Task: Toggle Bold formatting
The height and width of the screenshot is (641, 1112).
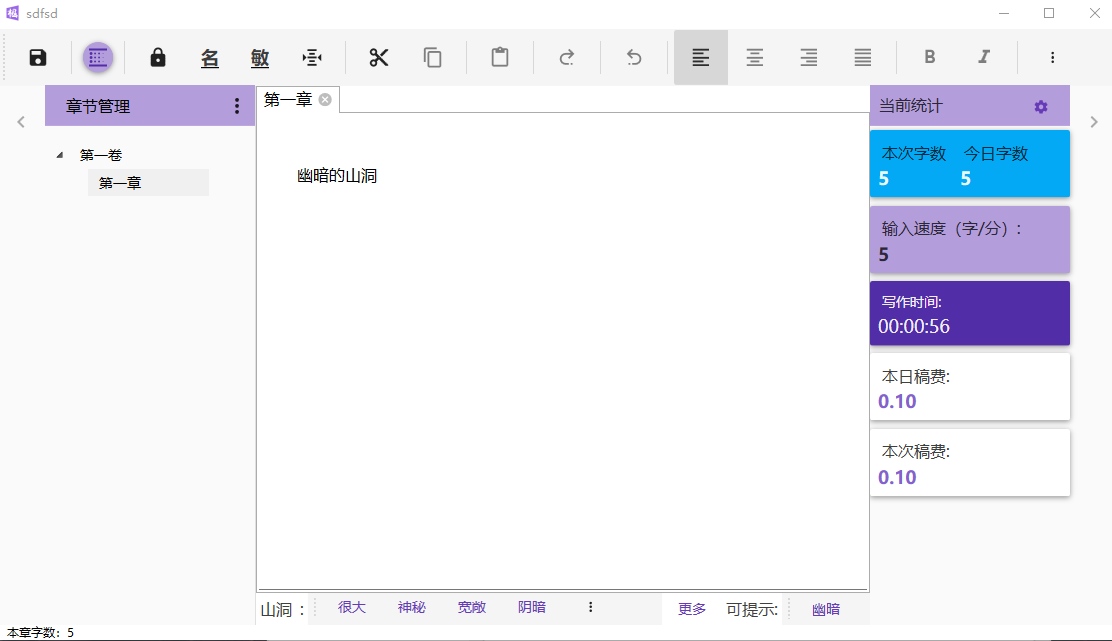Action: [x=930, y=57]
